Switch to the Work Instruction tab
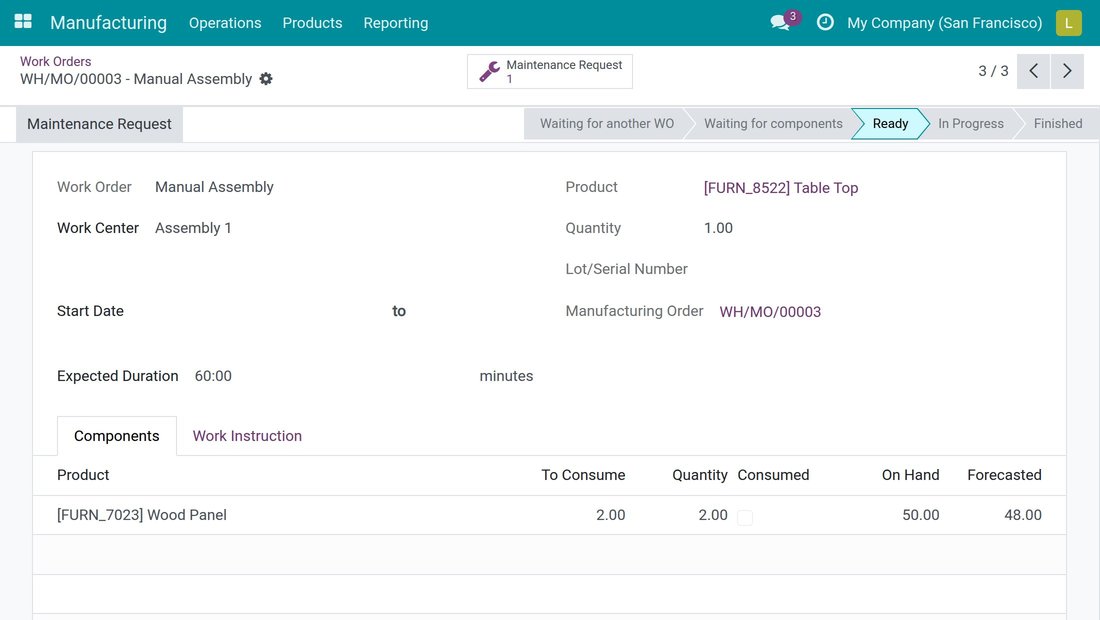 [x=247, y=436]
